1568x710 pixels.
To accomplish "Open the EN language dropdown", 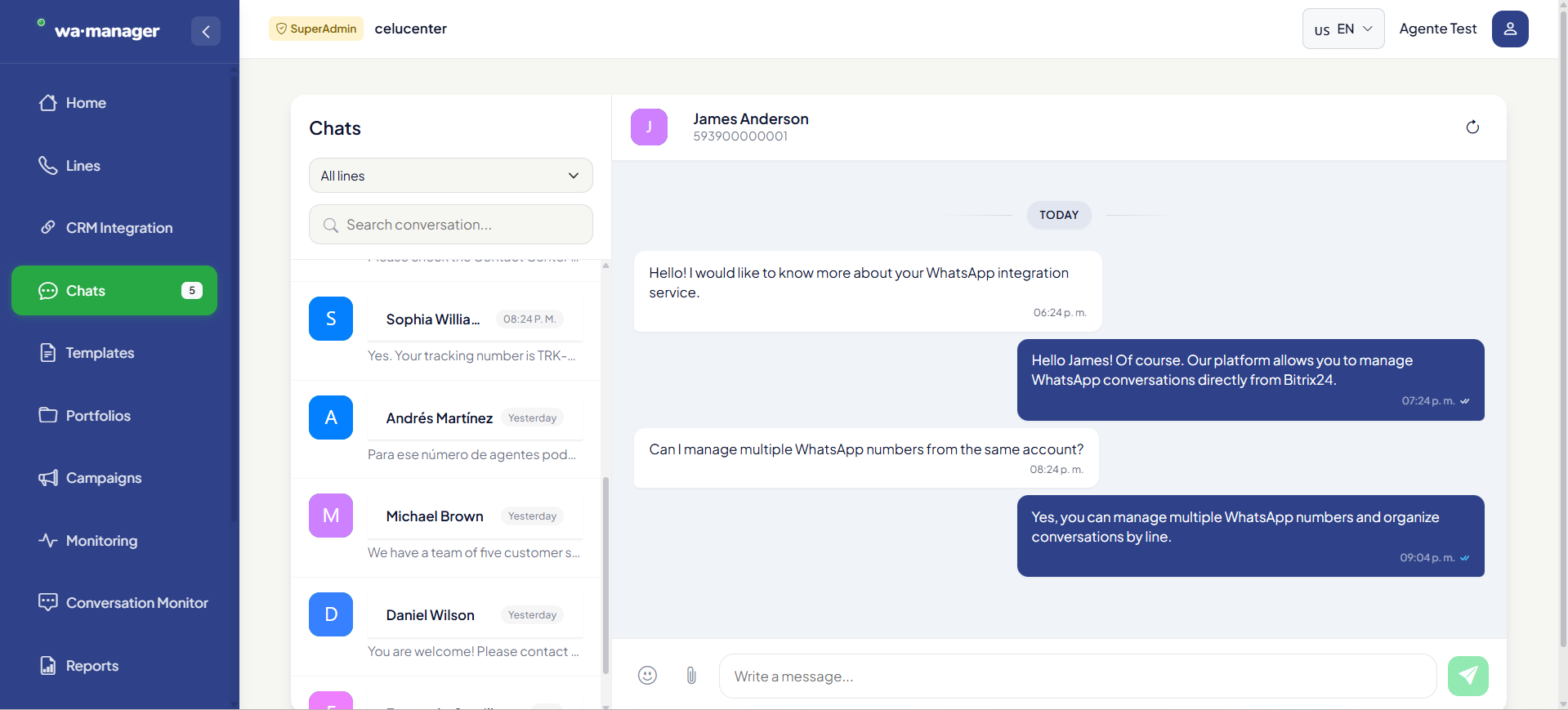I will click(x=1343, y=29).
